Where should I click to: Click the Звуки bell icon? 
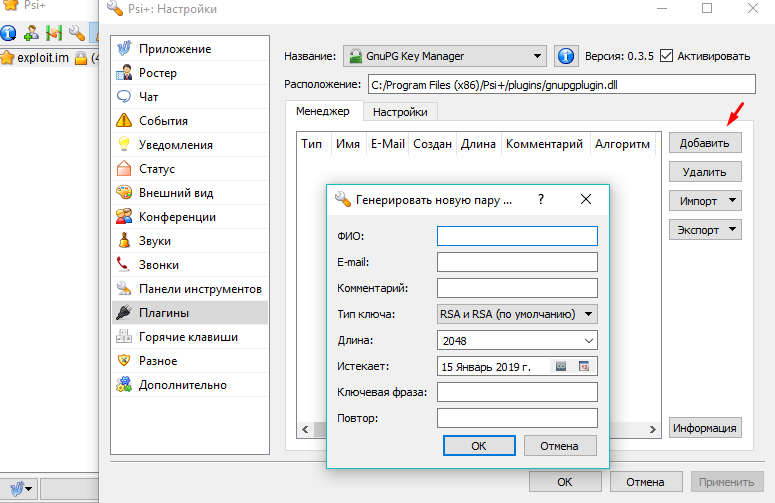click(x=124, y=241)
